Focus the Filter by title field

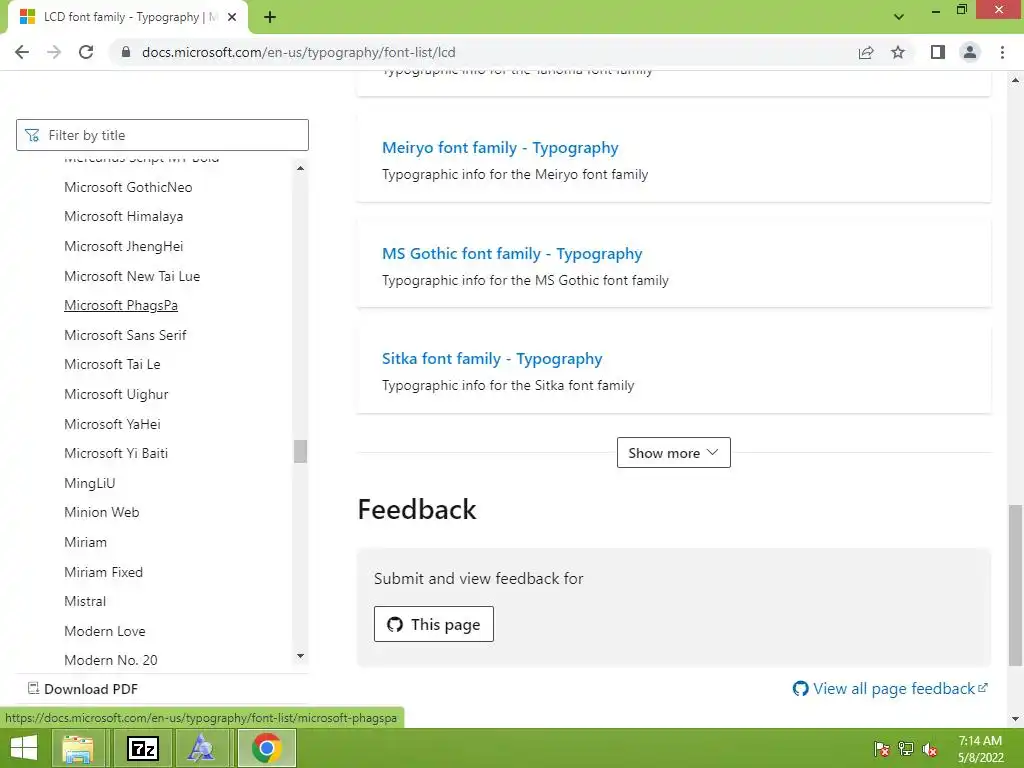point(162,135)
